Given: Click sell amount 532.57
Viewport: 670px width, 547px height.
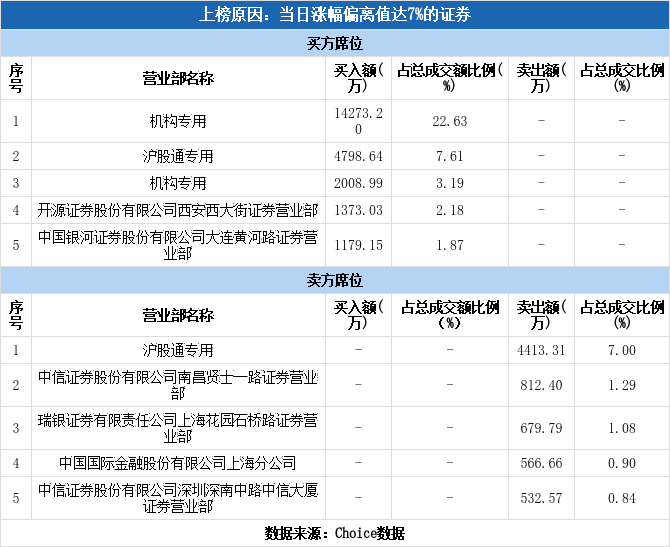Looking at the screenshot, I should pyautogui.click(x=541, y=498).
